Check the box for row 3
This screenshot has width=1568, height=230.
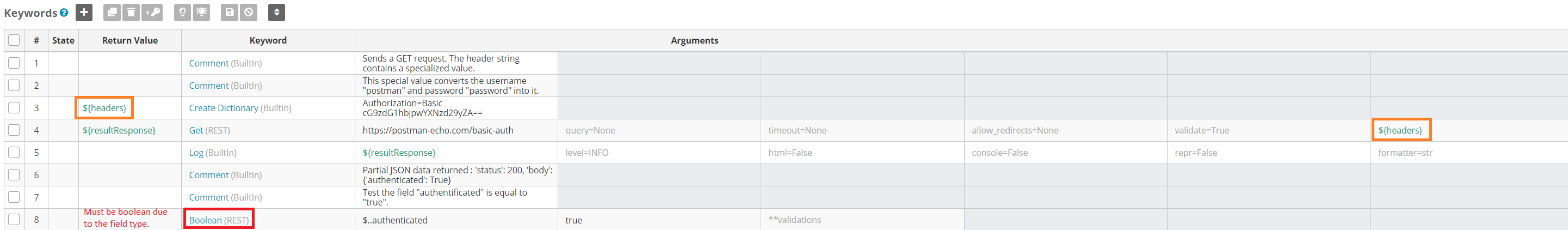(x=14, y=107)
